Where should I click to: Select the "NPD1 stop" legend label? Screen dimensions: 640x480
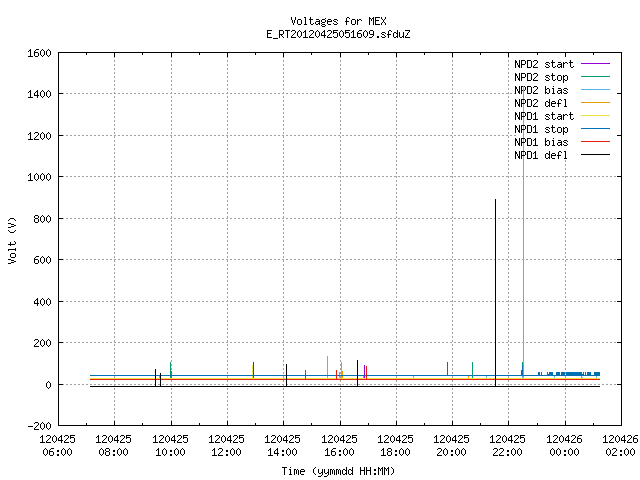pos(541,129)
